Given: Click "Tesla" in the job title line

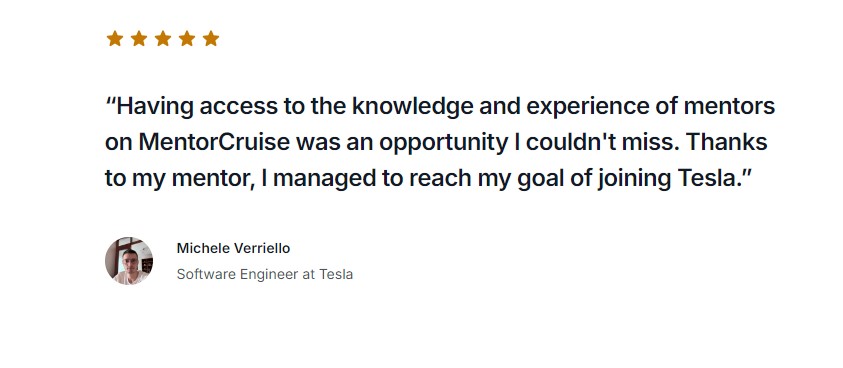Looking at the screenshot, I should [x=336, y=274].
